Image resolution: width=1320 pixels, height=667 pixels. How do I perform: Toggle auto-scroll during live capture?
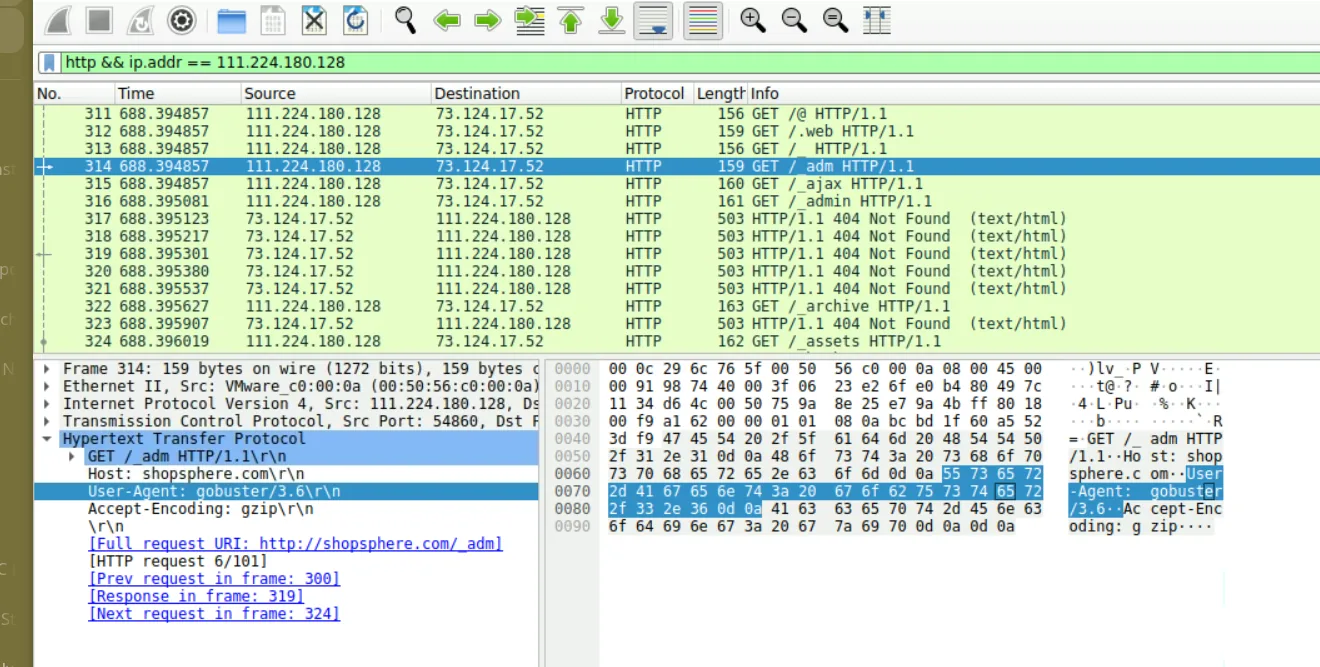click(x=653, y=20)
